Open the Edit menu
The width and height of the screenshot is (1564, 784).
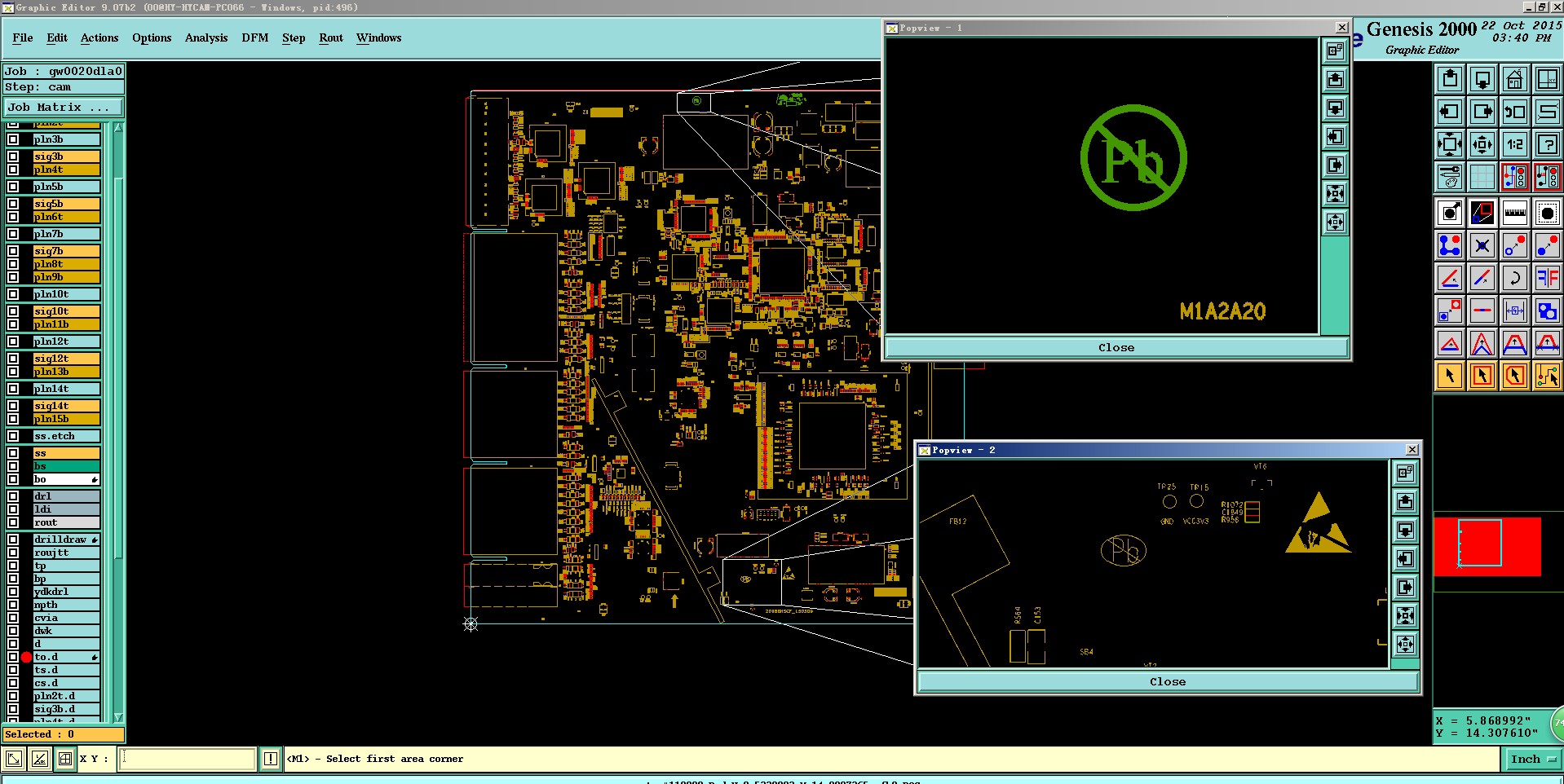pyautogui.click(x=57, y=38)
